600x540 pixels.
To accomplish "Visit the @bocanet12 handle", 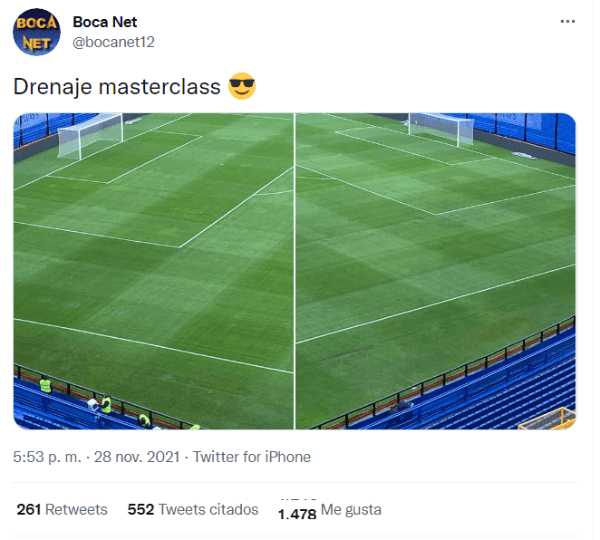I will (113, 41).
